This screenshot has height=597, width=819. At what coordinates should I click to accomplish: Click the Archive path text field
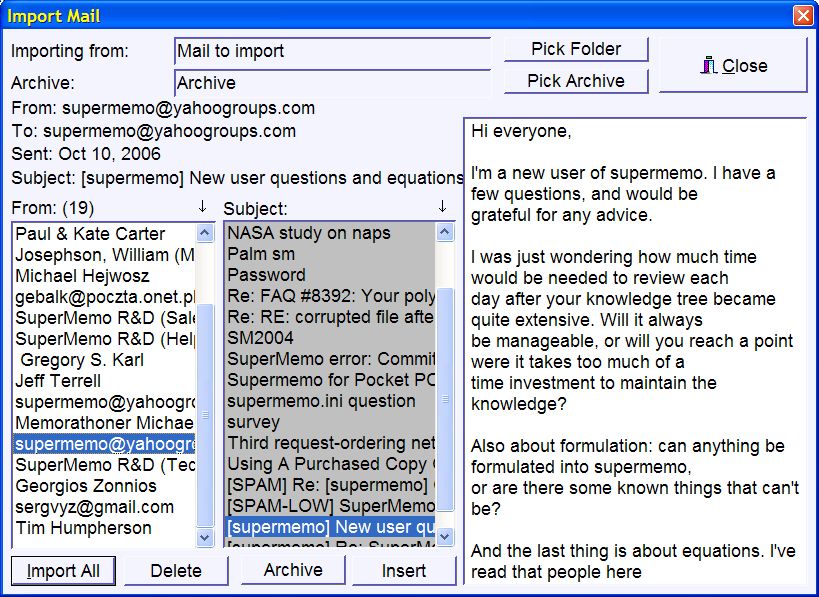(332, 83)
